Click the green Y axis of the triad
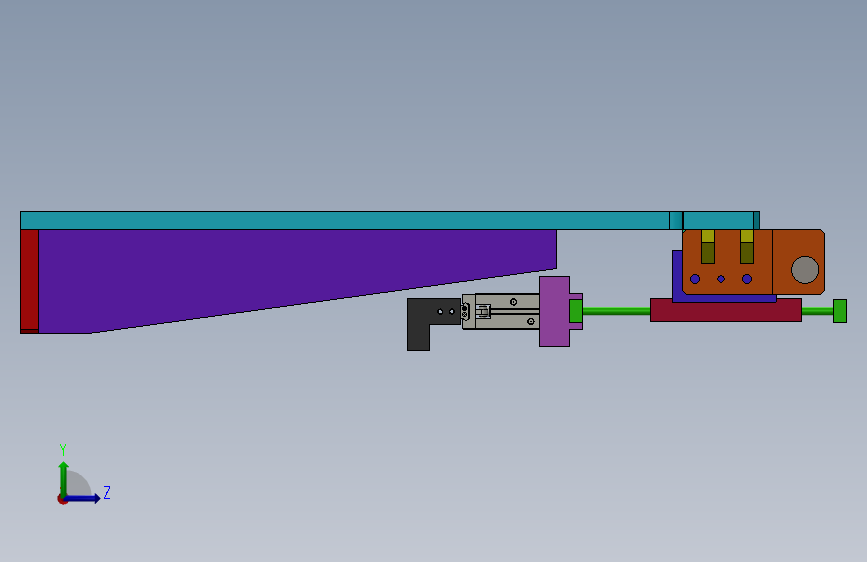The height and width of the screenshot is (562, 867). [x=64, y=478]
